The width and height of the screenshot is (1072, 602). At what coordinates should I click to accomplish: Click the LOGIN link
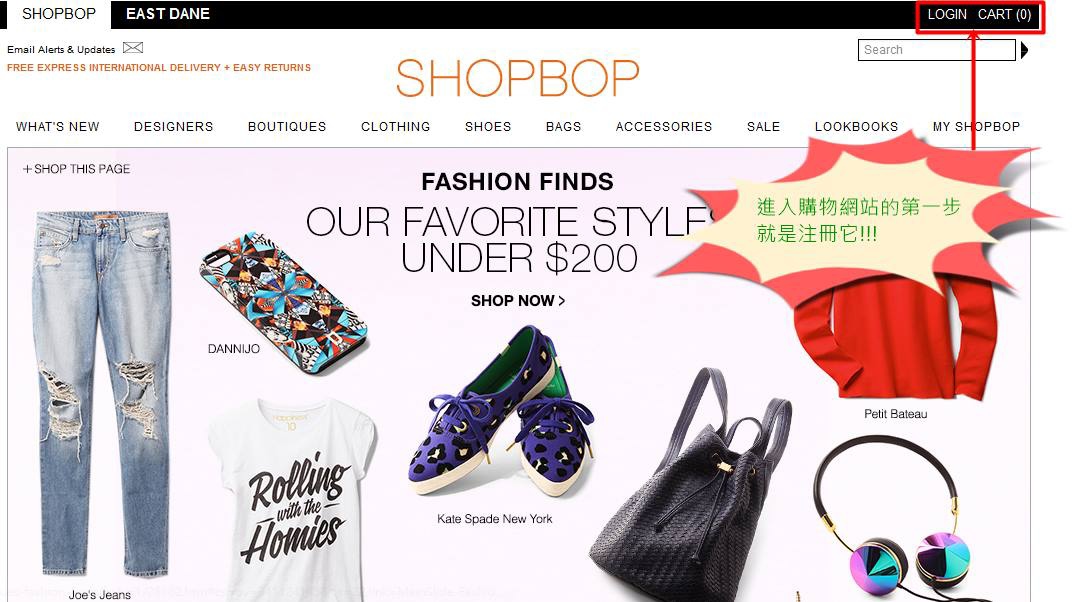click(x=947, y=14)
